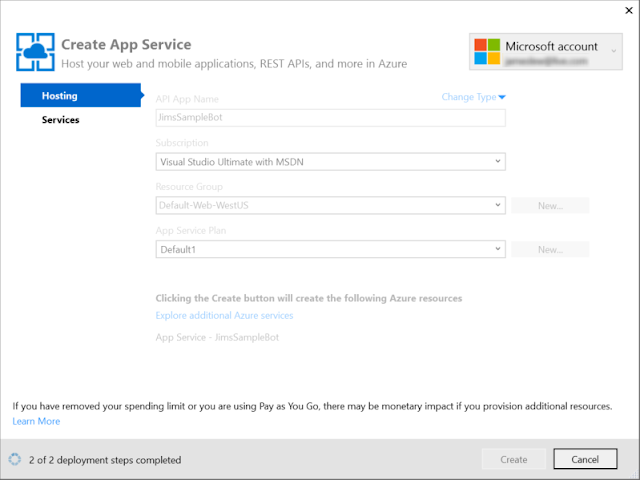
Task: Open the Microsoft account dropdown
Action: [546, 51]
